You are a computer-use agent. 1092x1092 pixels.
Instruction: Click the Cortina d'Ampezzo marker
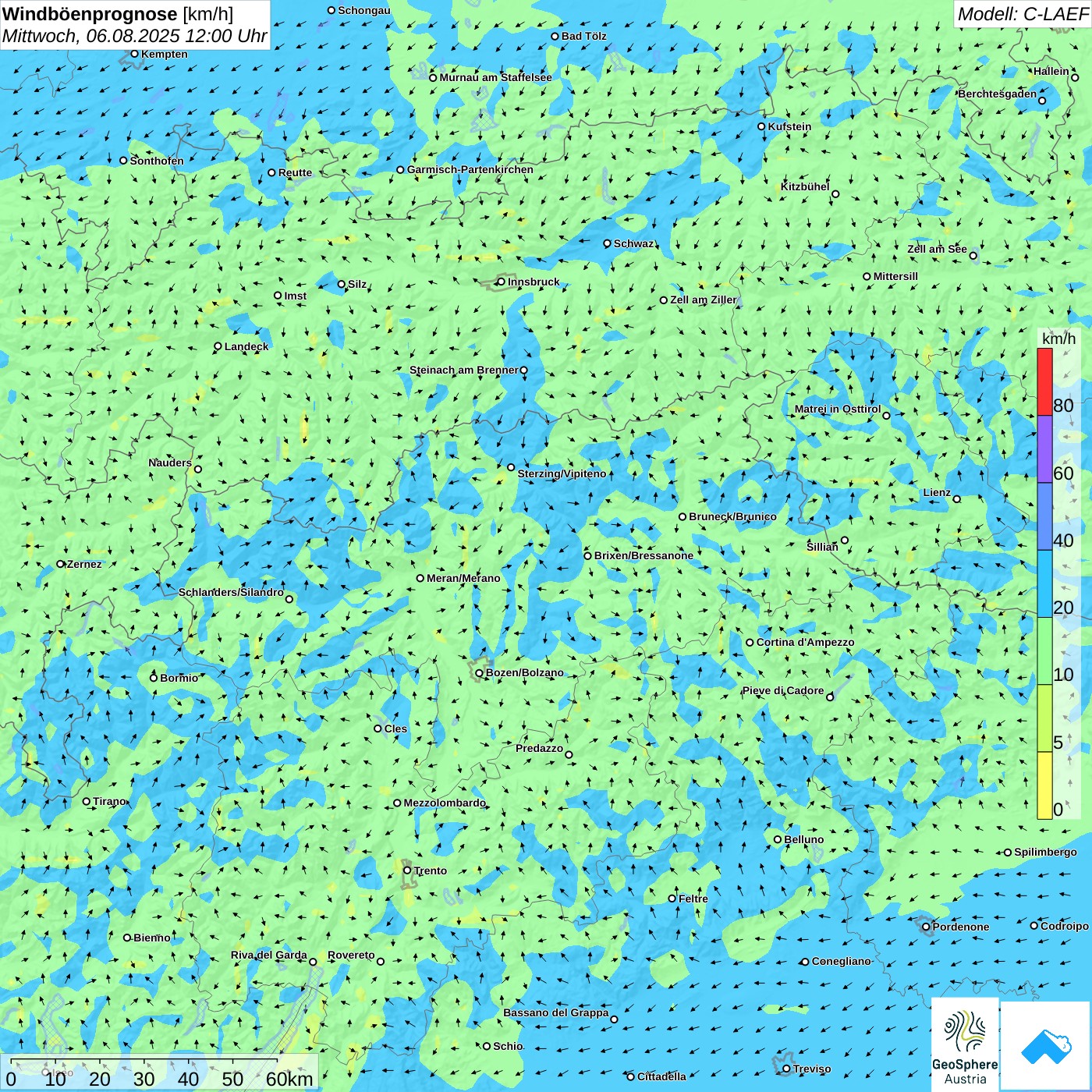(x=750, y=643)
